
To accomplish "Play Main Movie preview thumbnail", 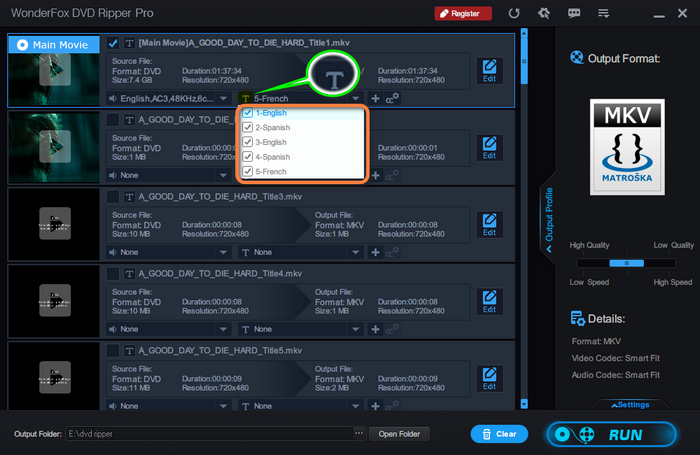I will pyautogui.click(x=55, y=70).
